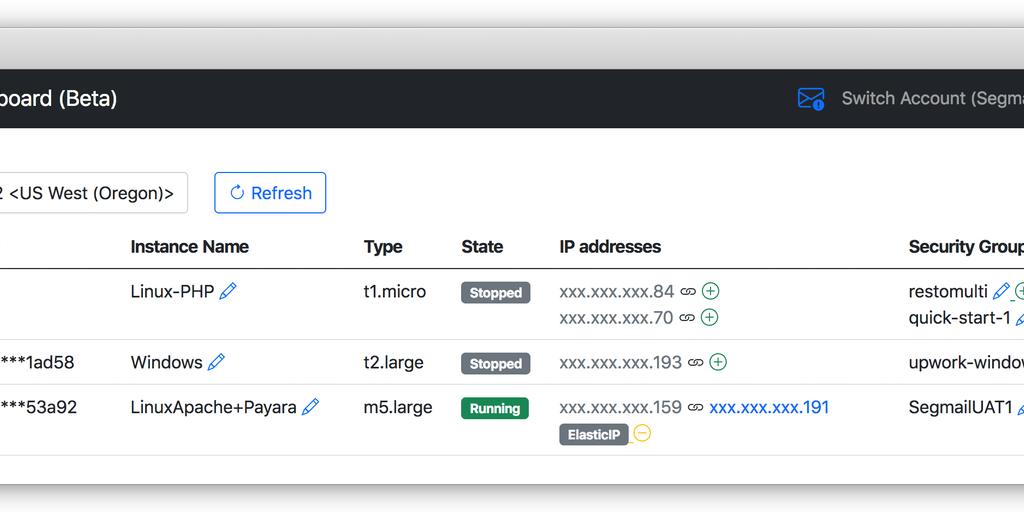
Task: Open the xxx.xxx.xxx.191 IP link
Action: [769, 407]
